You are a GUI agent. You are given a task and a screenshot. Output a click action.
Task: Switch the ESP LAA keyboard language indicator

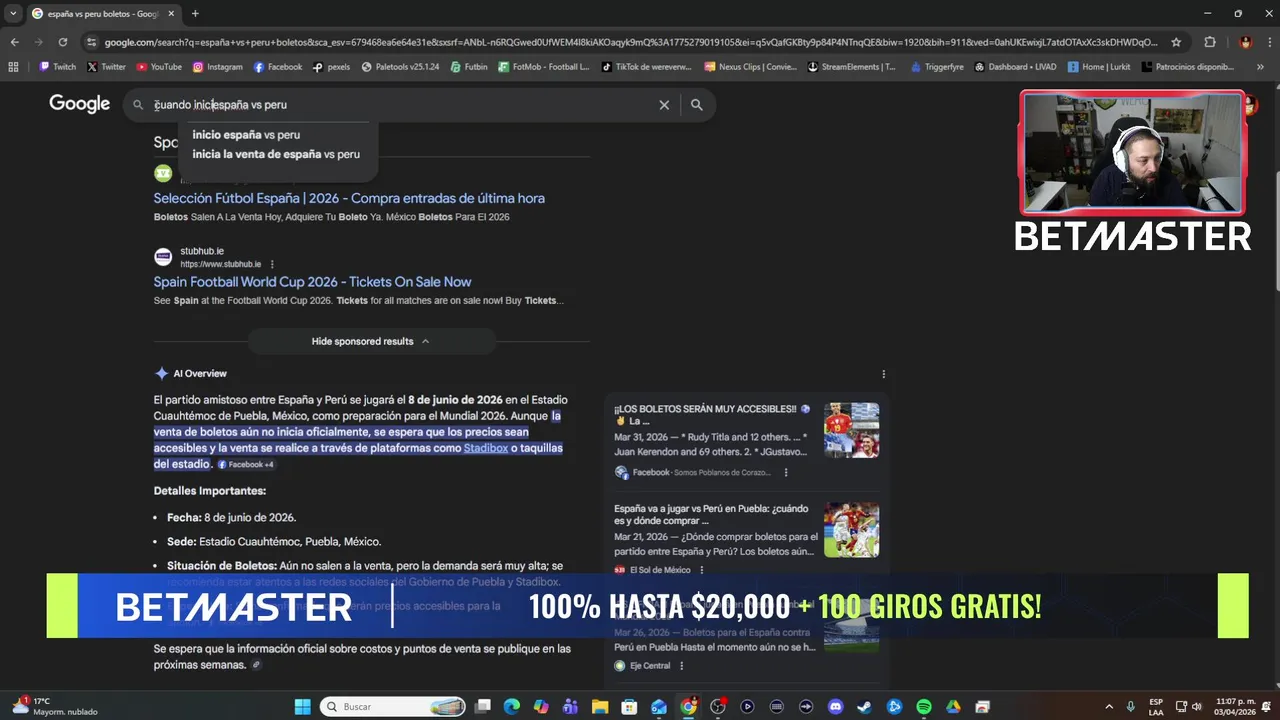1156,707
